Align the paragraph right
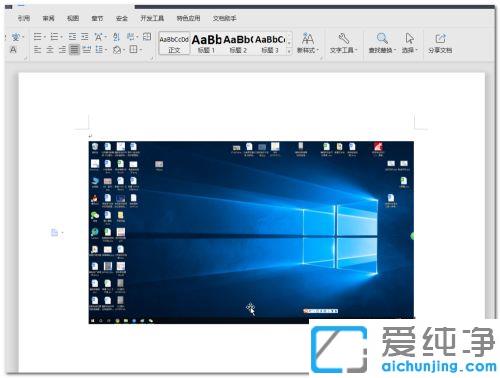This screenshot has height=378, width=500. [62, 50]
